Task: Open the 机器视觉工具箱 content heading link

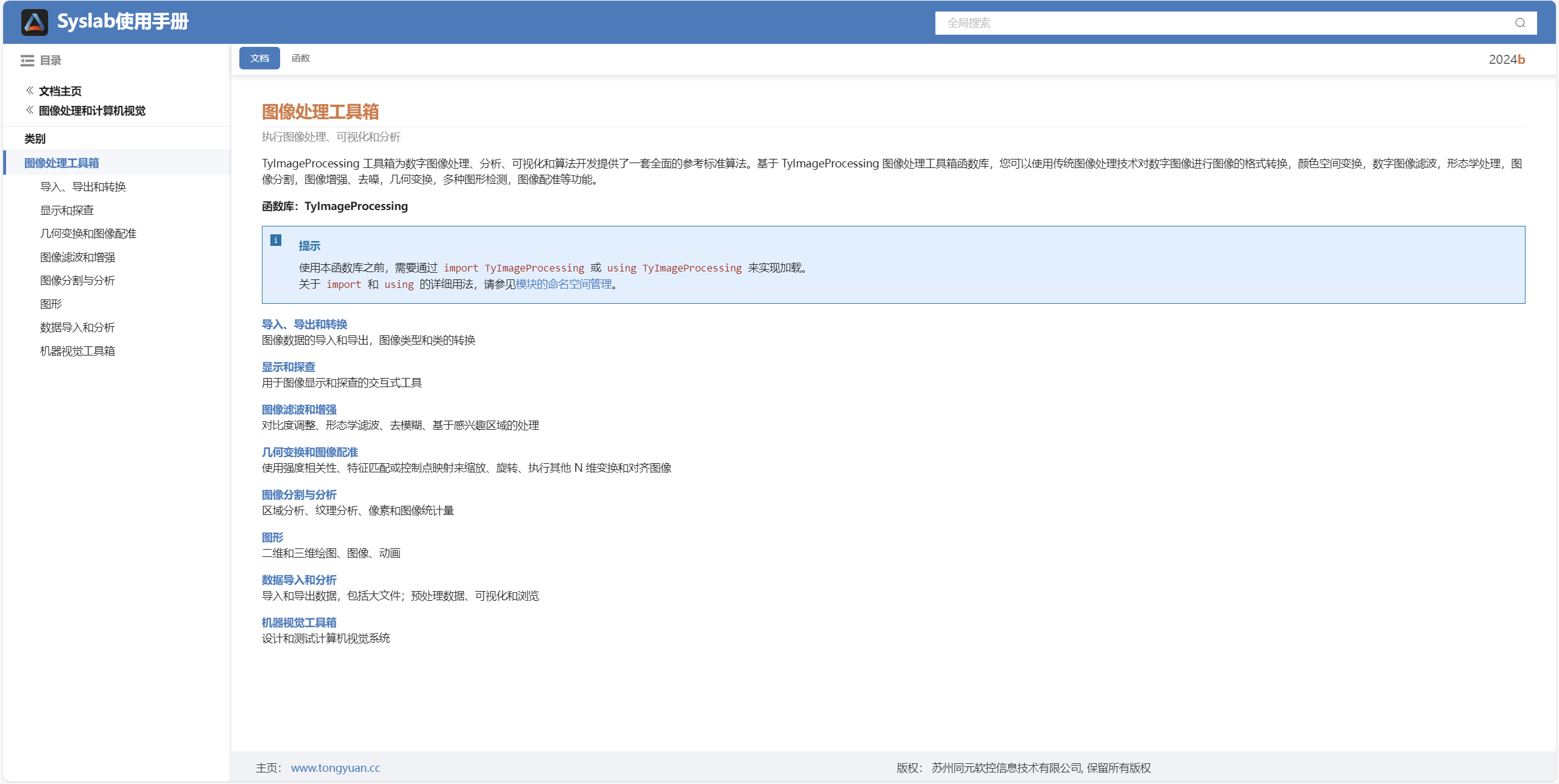Action: pos(299,623)
